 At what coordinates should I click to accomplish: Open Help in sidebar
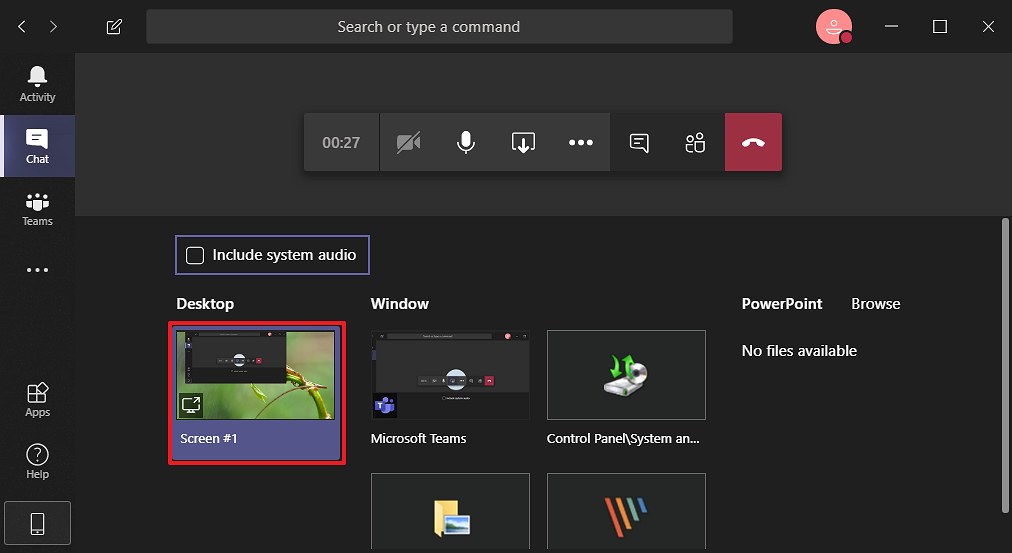(37, 461)
